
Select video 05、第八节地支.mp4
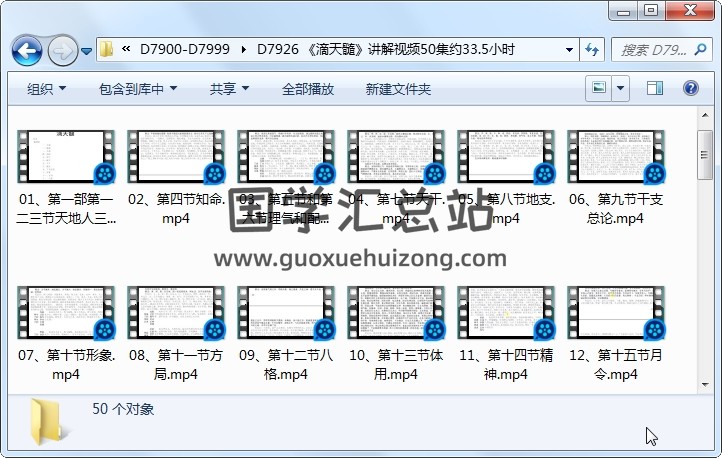point(506,178)
